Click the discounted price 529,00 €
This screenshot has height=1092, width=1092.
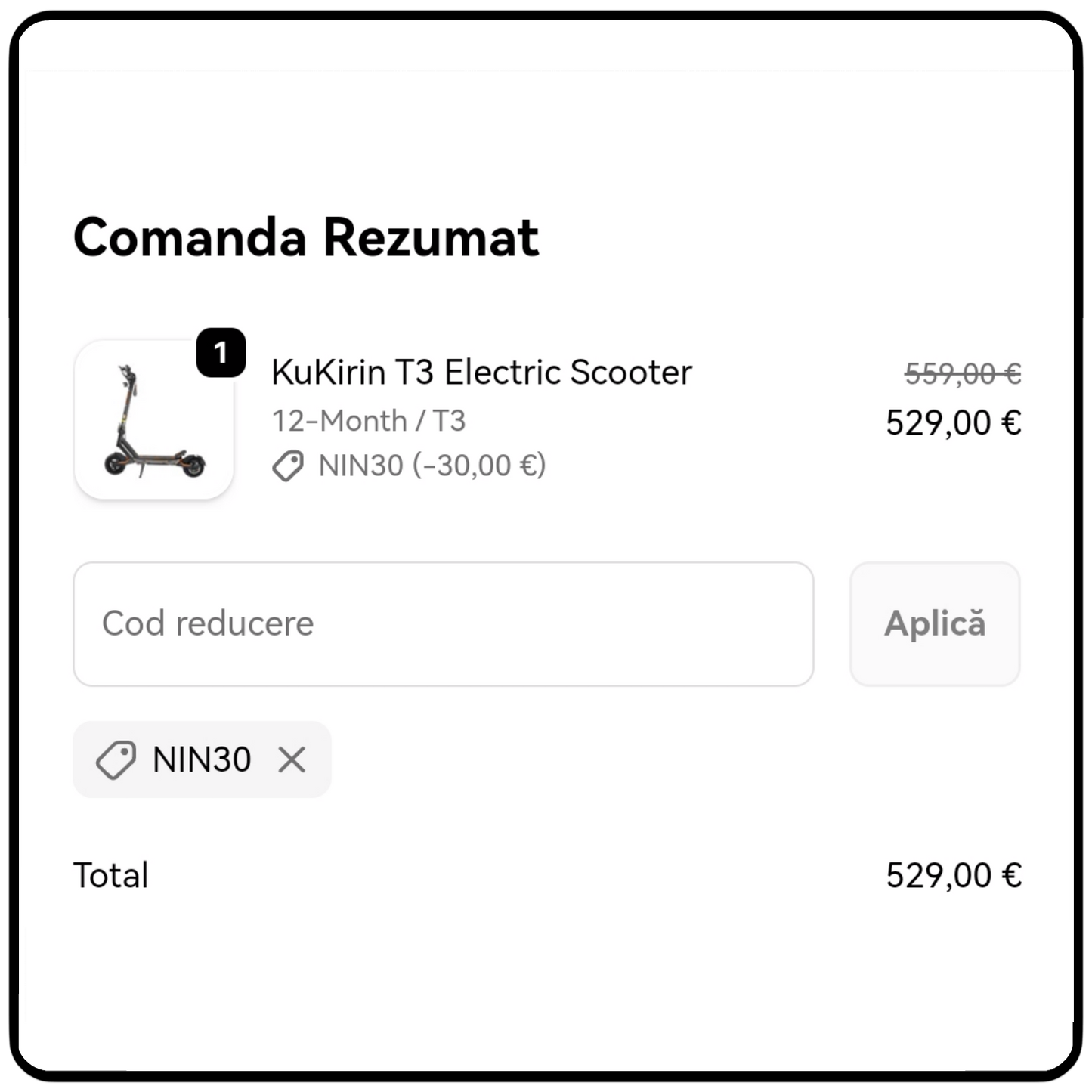(953, 422)
